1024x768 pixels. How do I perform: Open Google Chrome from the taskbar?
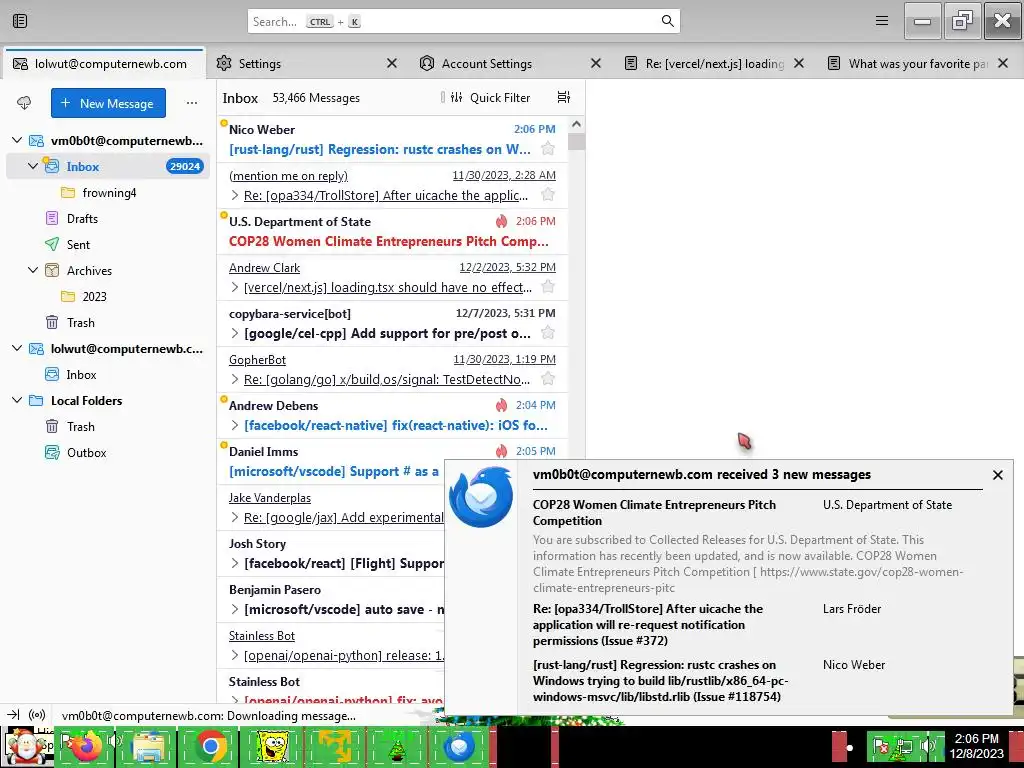pyautogui.click(x=210, y=746)
